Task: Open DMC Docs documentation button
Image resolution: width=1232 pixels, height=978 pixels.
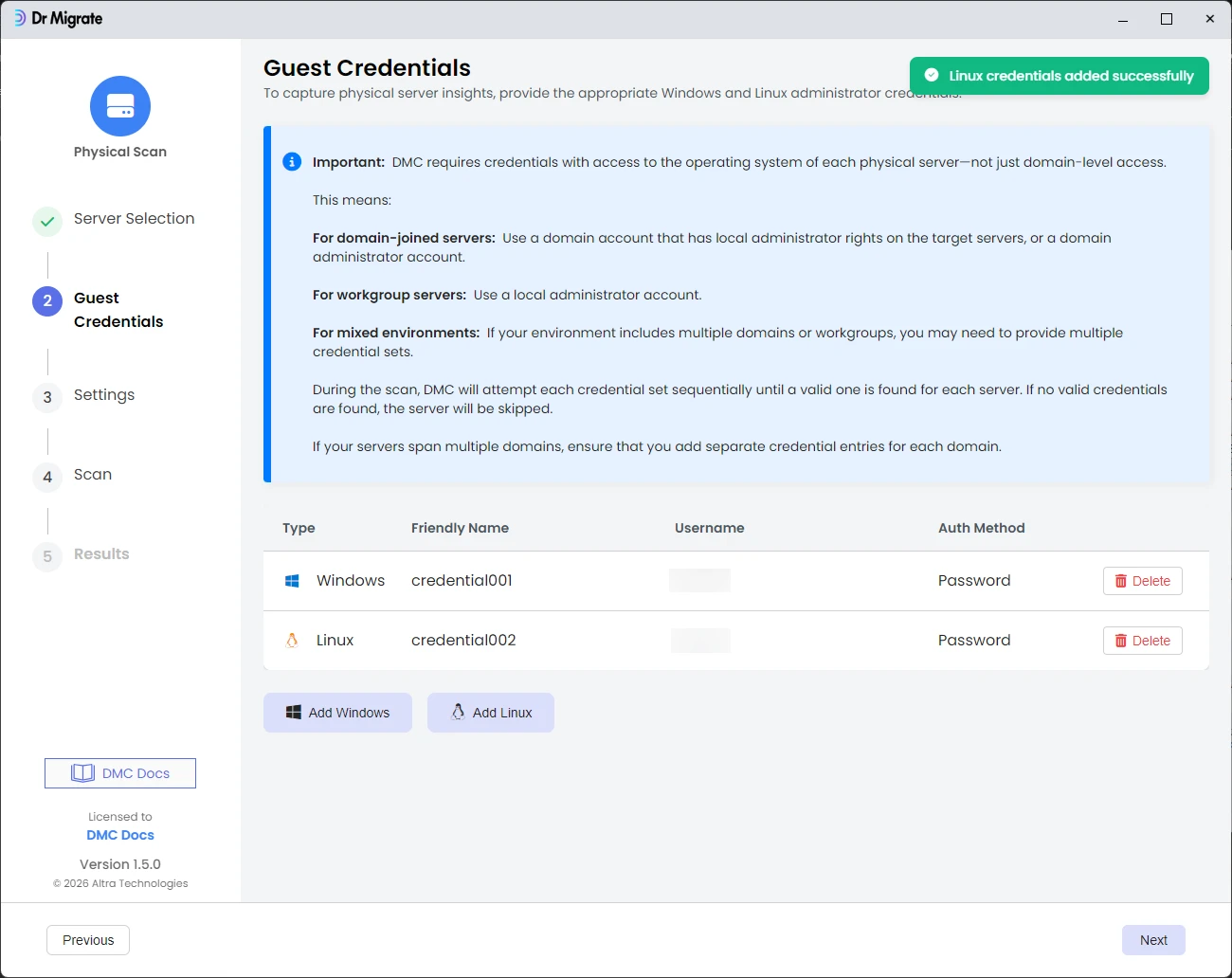Action: [x=120, y=773]
